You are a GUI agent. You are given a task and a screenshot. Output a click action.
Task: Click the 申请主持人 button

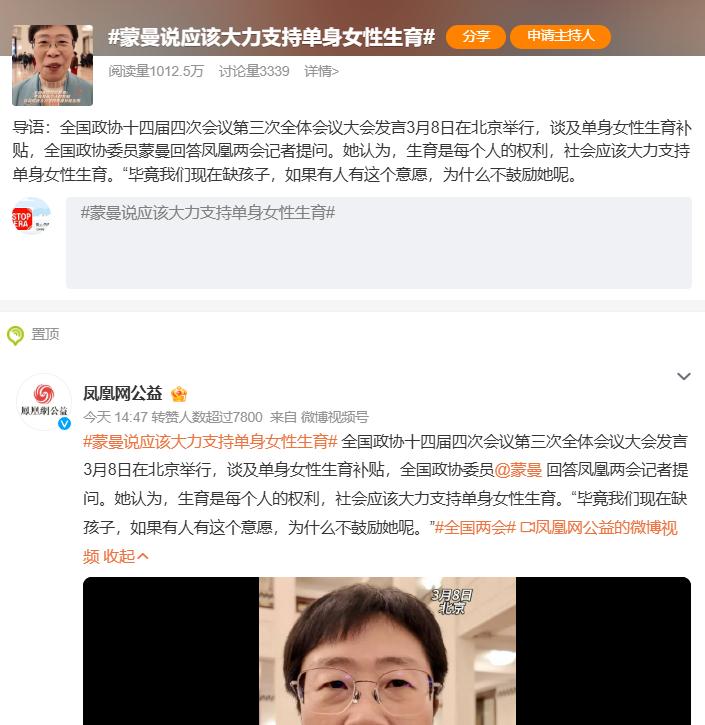pos(560,37)
